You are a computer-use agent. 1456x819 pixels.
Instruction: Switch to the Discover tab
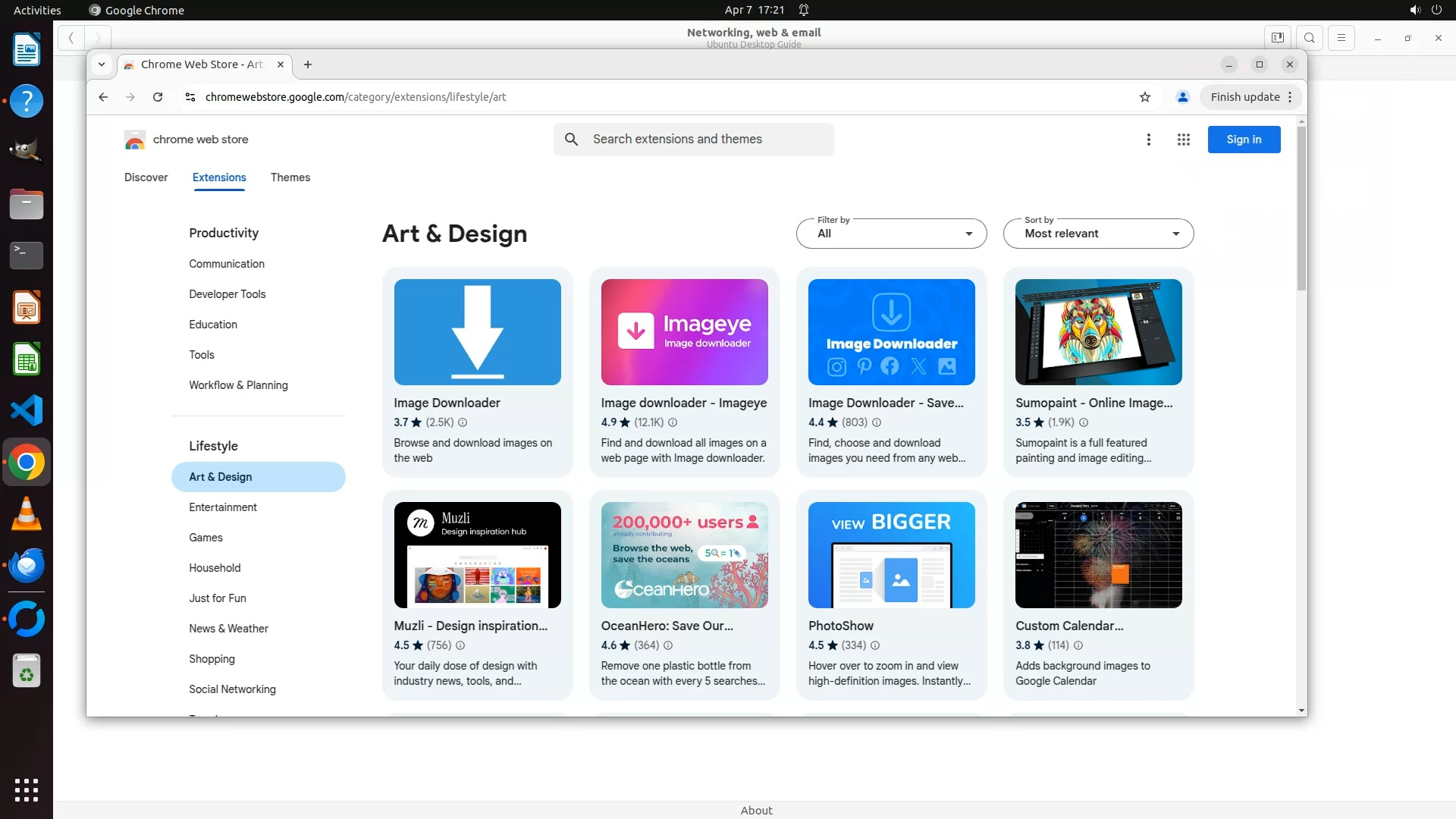tap(146, 177)
